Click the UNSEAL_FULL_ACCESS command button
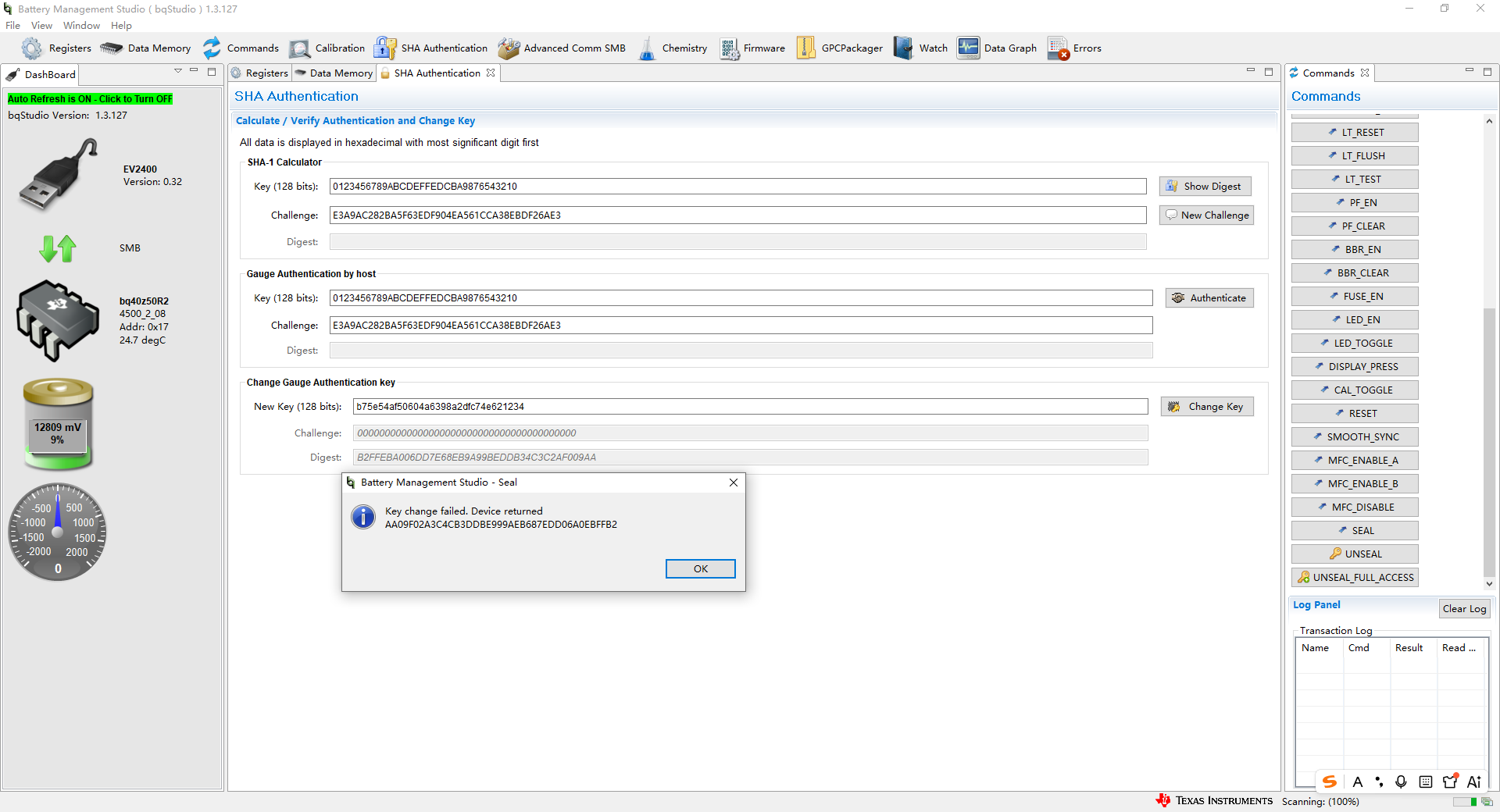The image size is (1500, 812). click(1355, 578)
